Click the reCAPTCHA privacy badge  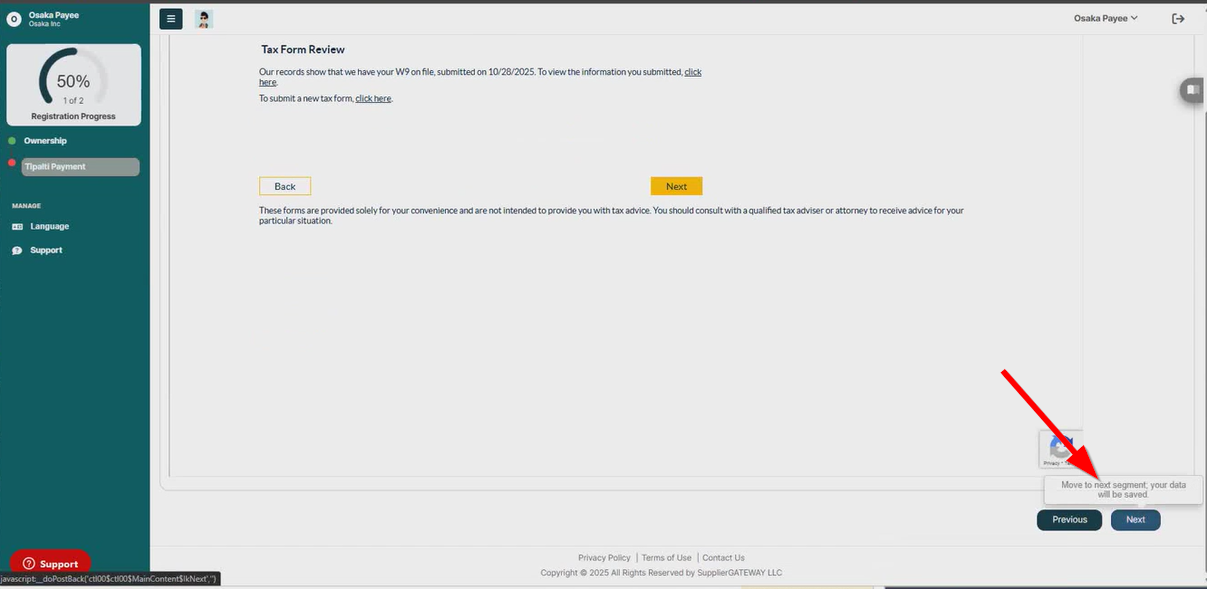[1060, 450]
